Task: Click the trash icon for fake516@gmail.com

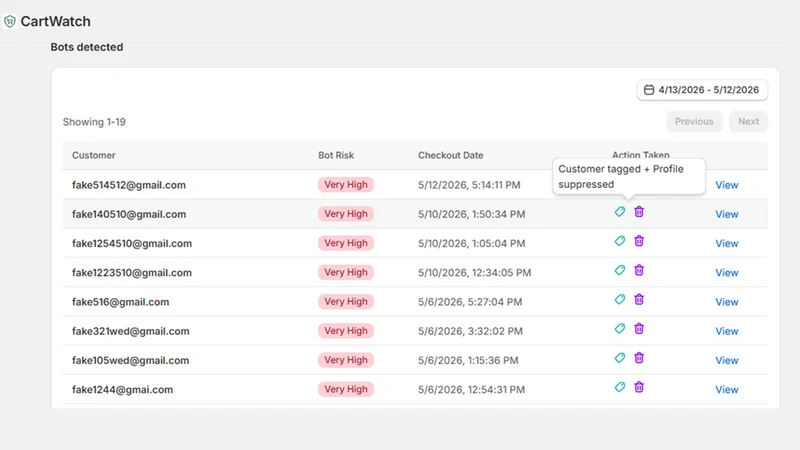Action: [639, 299]
